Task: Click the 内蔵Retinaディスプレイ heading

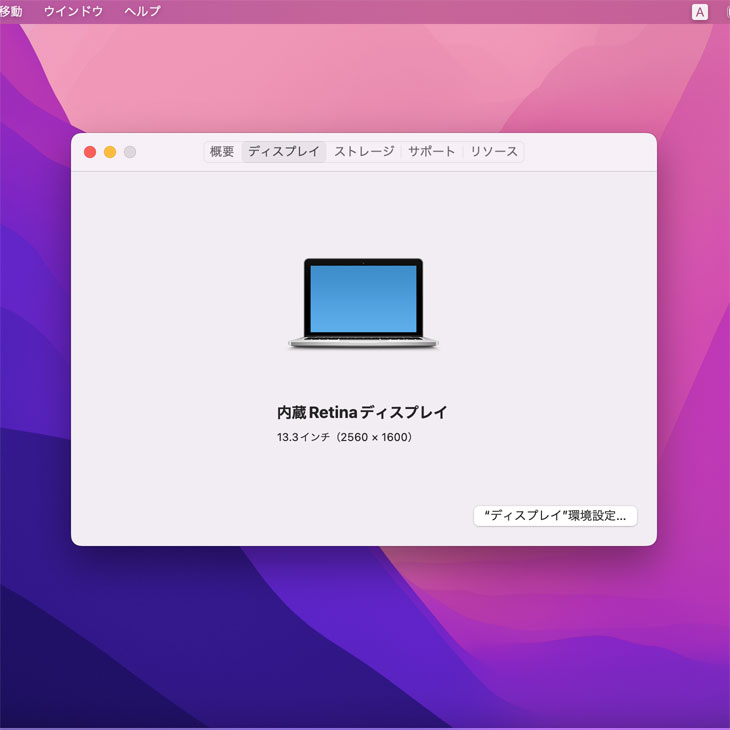Action: 362,412
